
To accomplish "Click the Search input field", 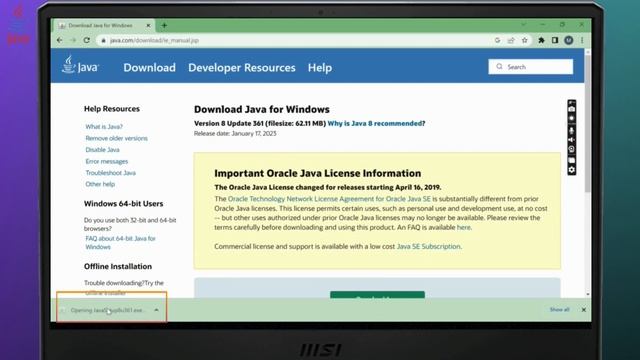I will point(531,67).
